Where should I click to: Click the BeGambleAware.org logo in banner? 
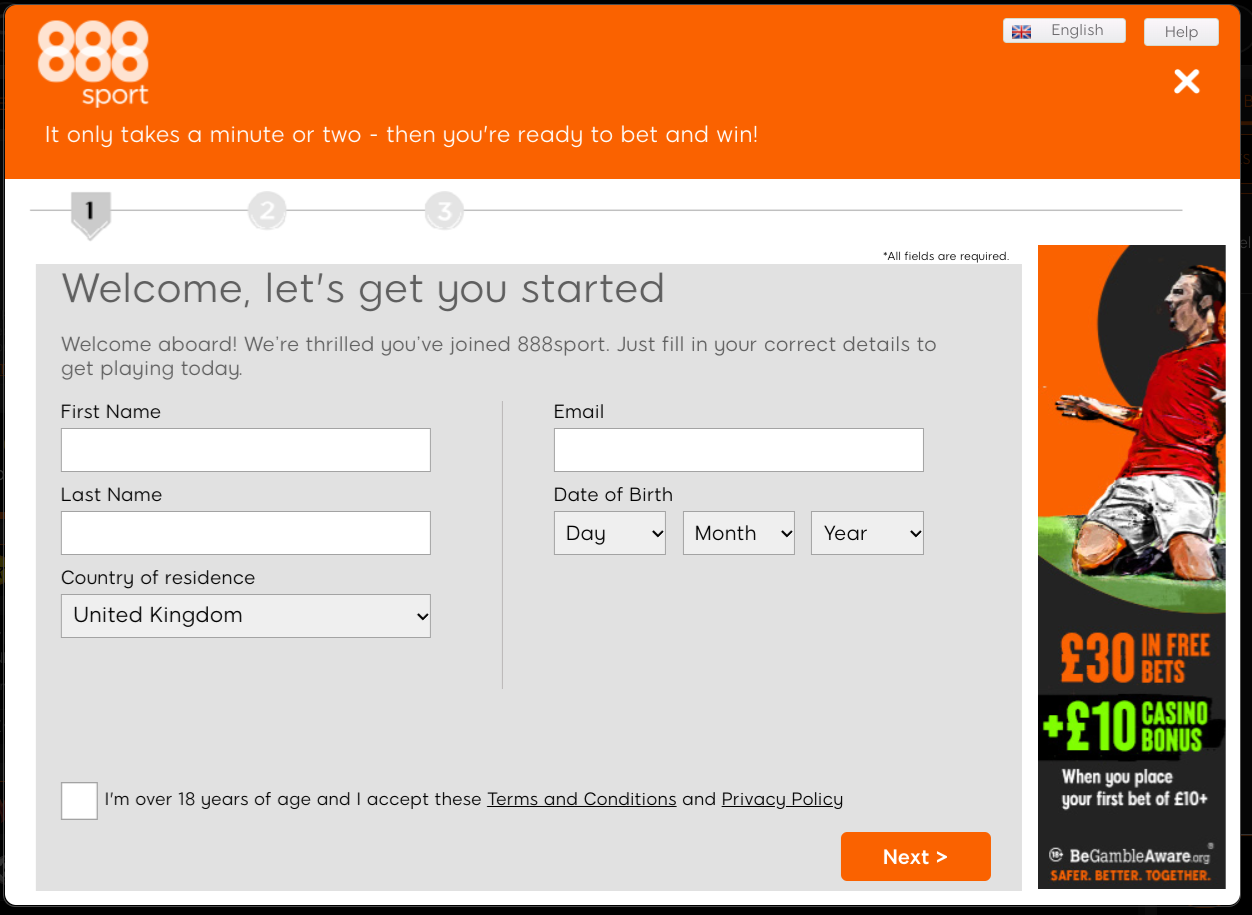(x=1130, y=856)
